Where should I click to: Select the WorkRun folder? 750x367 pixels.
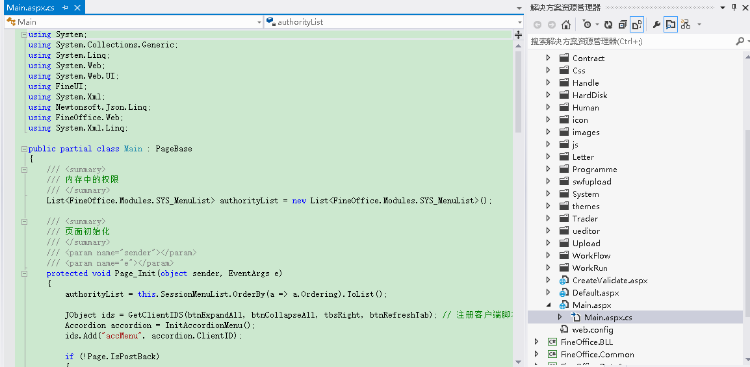[x=590, y=268]
